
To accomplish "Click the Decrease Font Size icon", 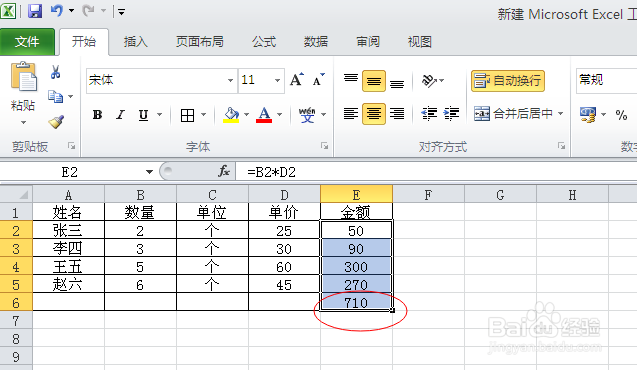I will 318,79.
